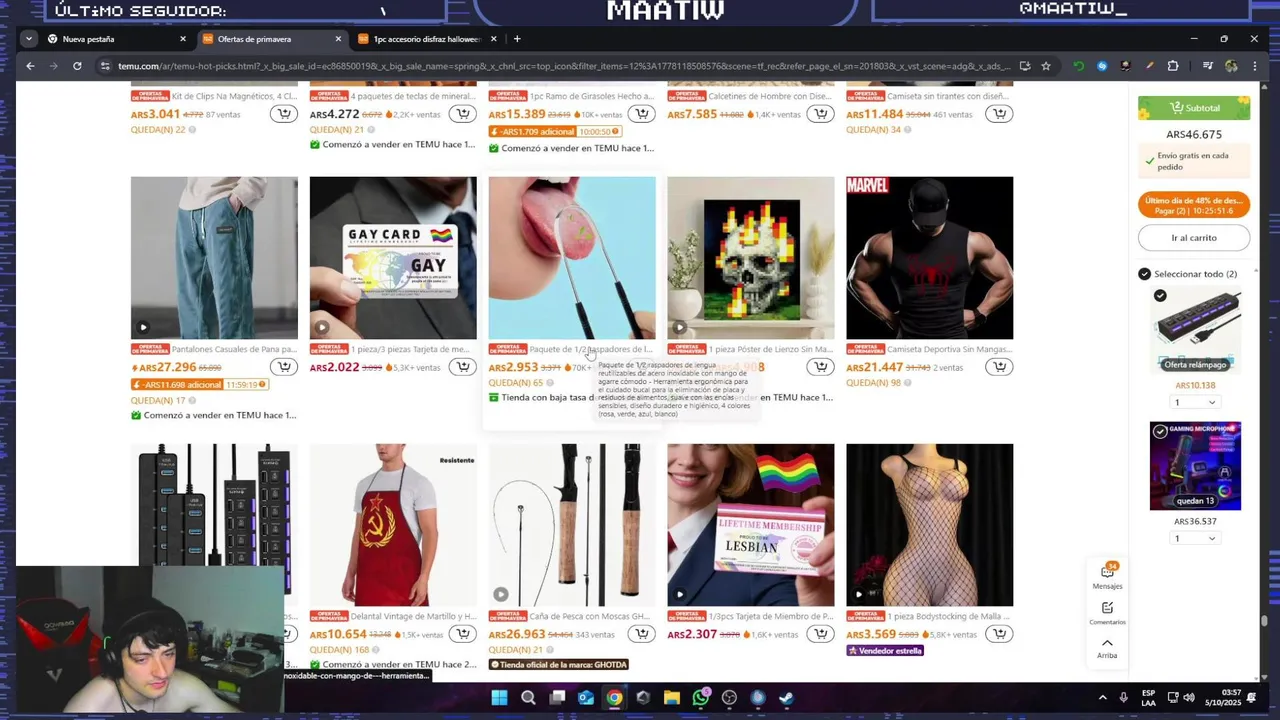The width and height of the screenshot is (1280, 720).
Task: Add Delantal Vintage de Martillo to cart
Action: [463, 634]
